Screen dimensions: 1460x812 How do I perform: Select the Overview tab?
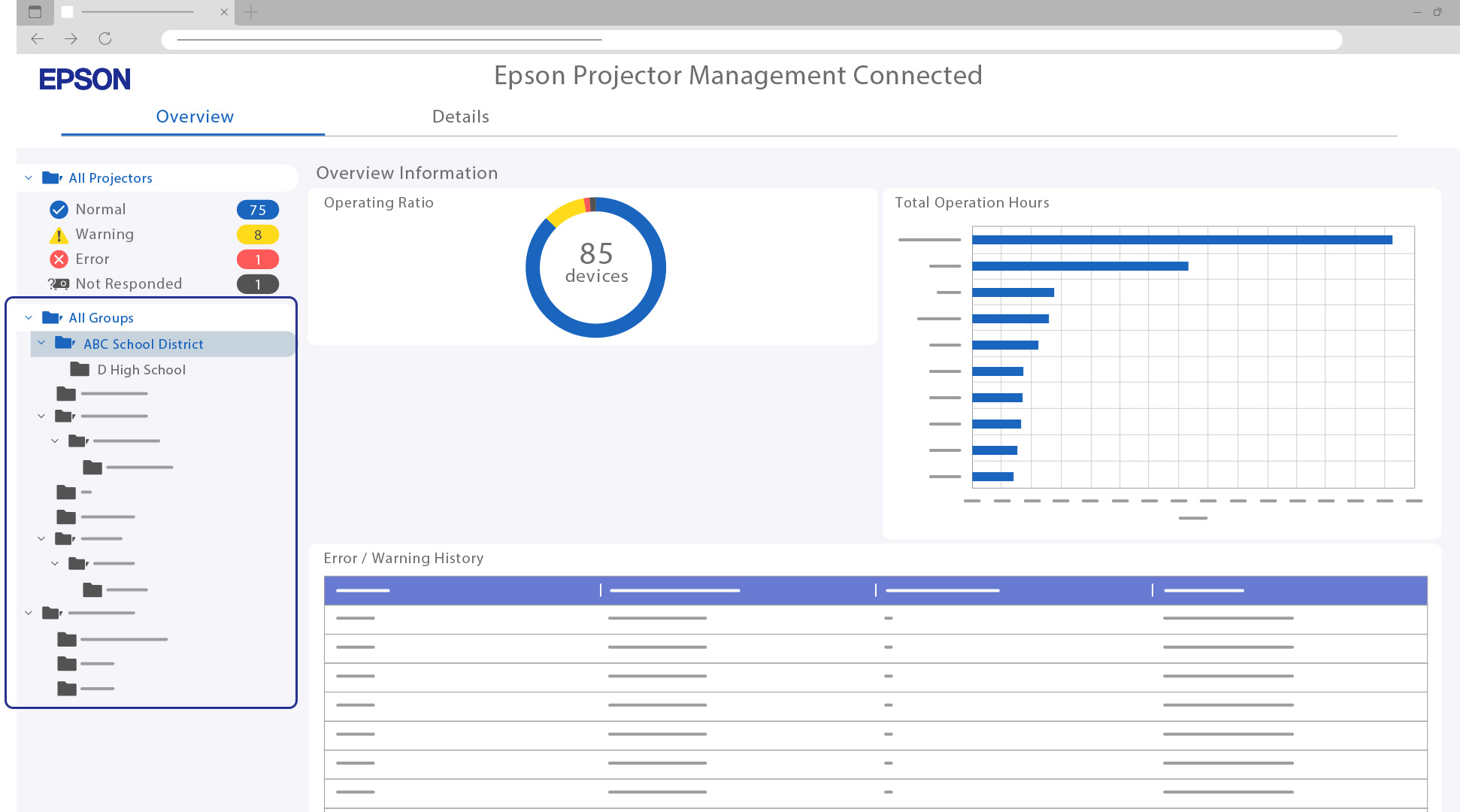coord(195,117)
